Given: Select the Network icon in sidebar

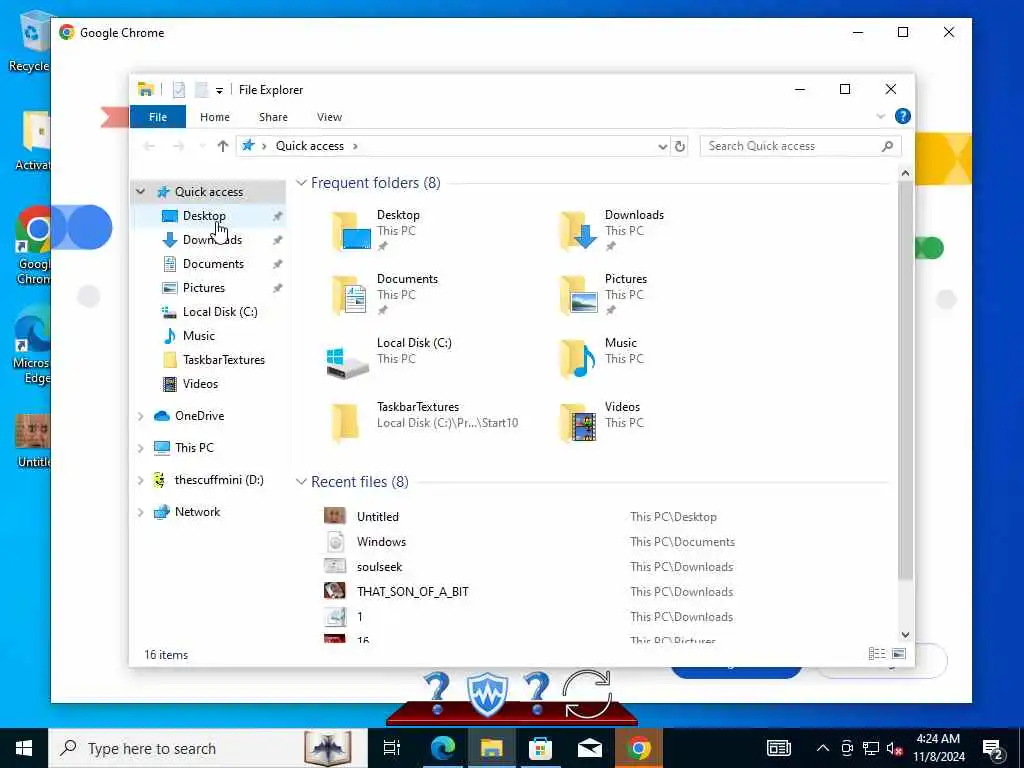Looking at the screenshot, I should click(x=161, y=512).
